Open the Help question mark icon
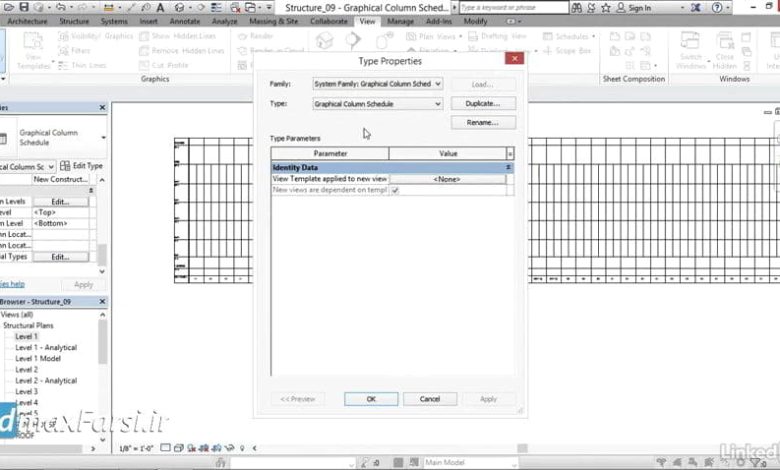Viewport: 780px width, 470px height. pos(717,7)
